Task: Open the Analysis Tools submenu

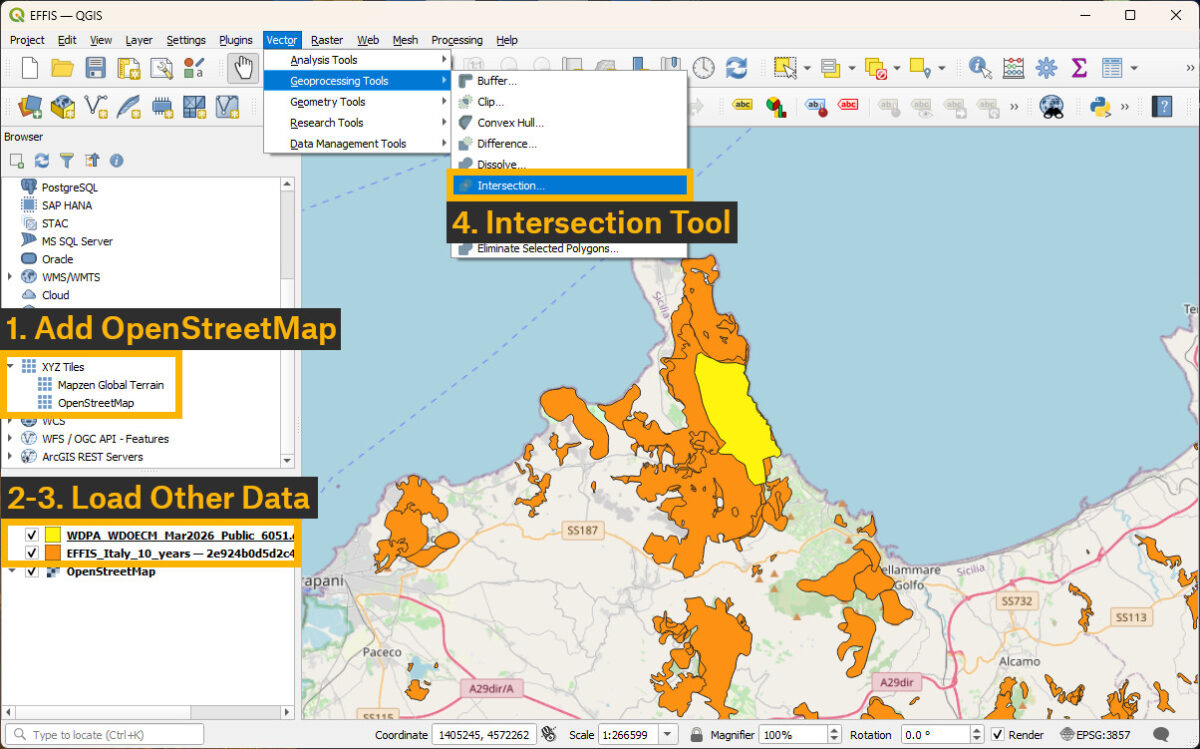Action: [x=357, y=60]
